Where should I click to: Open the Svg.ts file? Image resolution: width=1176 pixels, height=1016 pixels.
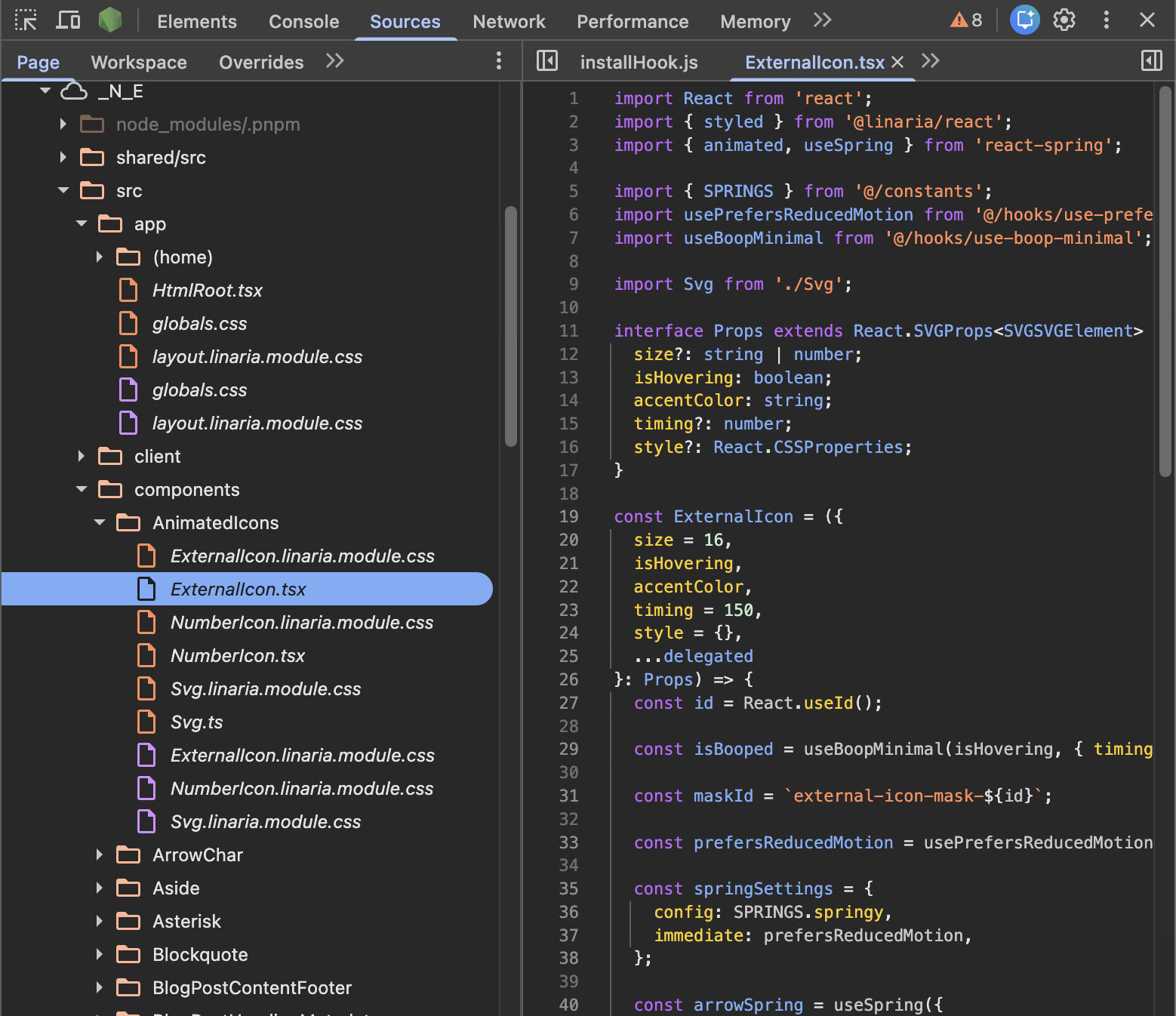click(197, 722)
